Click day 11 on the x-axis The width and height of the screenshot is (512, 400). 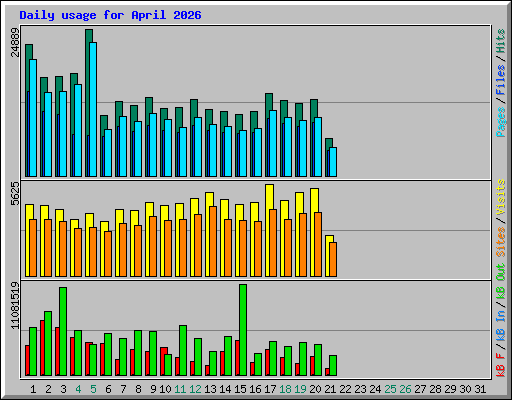click(180, 389)
